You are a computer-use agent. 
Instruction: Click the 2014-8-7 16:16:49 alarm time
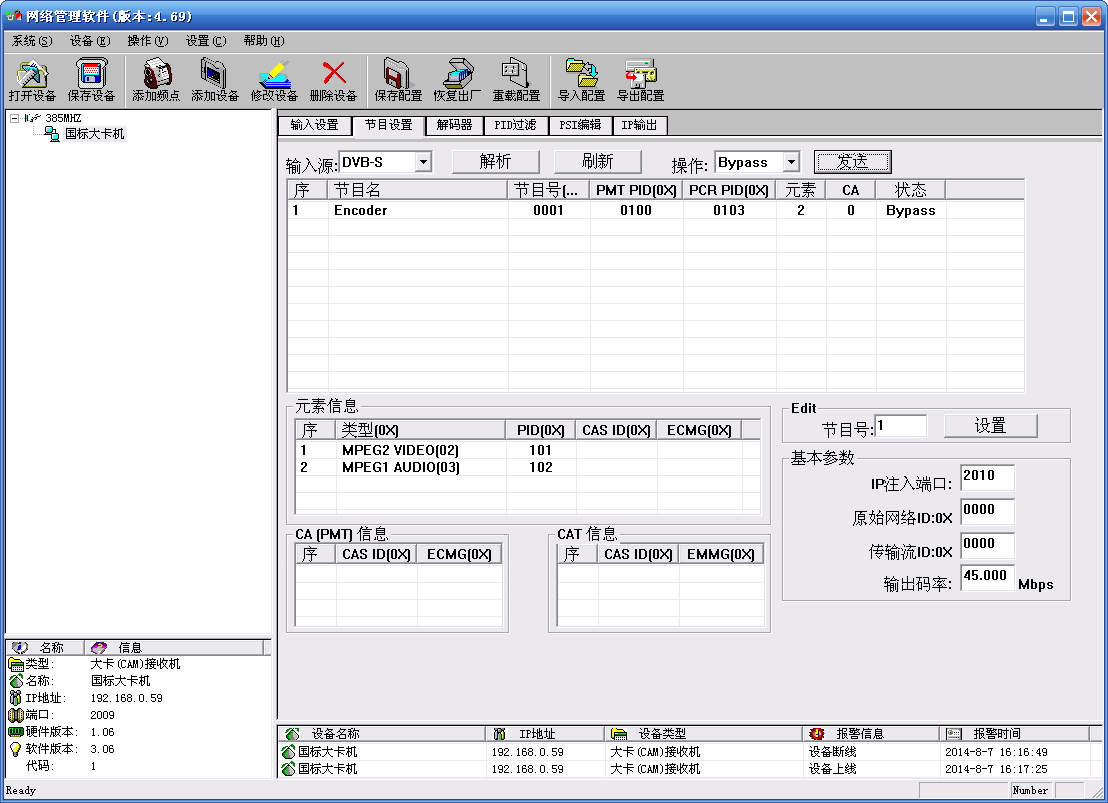click(x=996, y=751)
